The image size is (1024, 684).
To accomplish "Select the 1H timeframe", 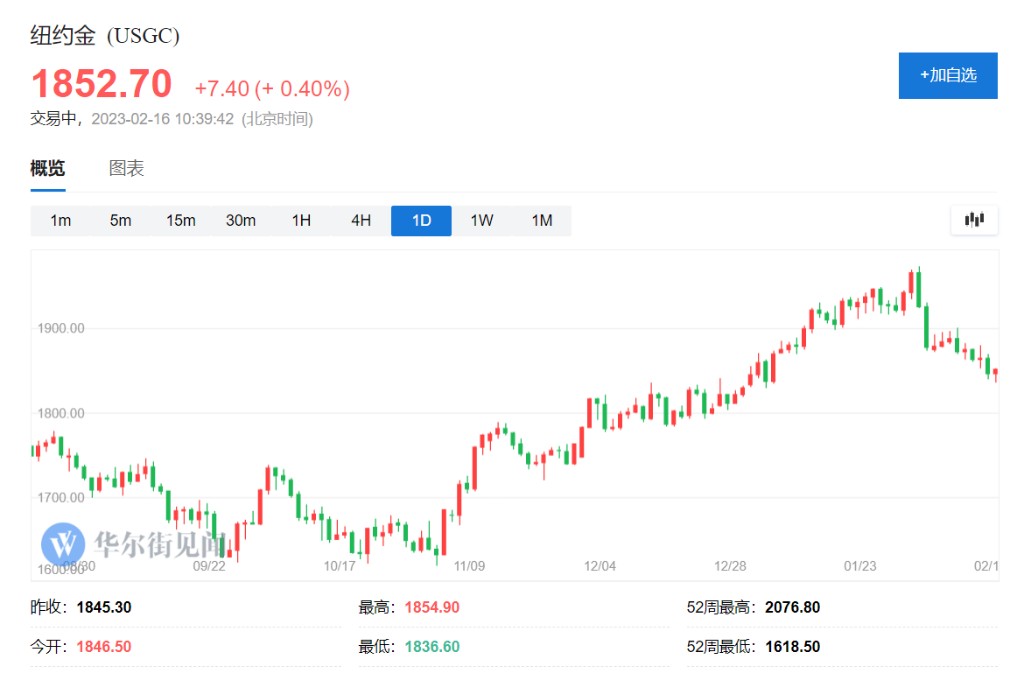I will click(301, 220).
